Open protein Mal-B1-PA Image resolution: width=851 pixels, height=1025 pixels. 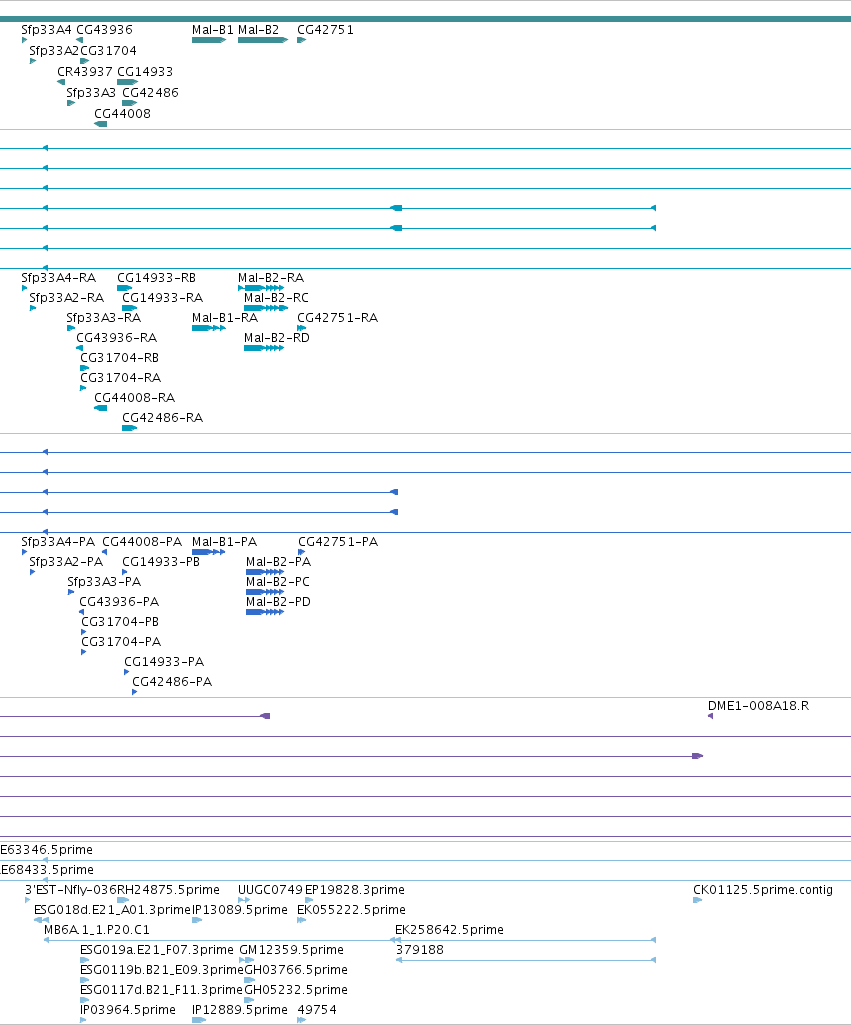209,552
